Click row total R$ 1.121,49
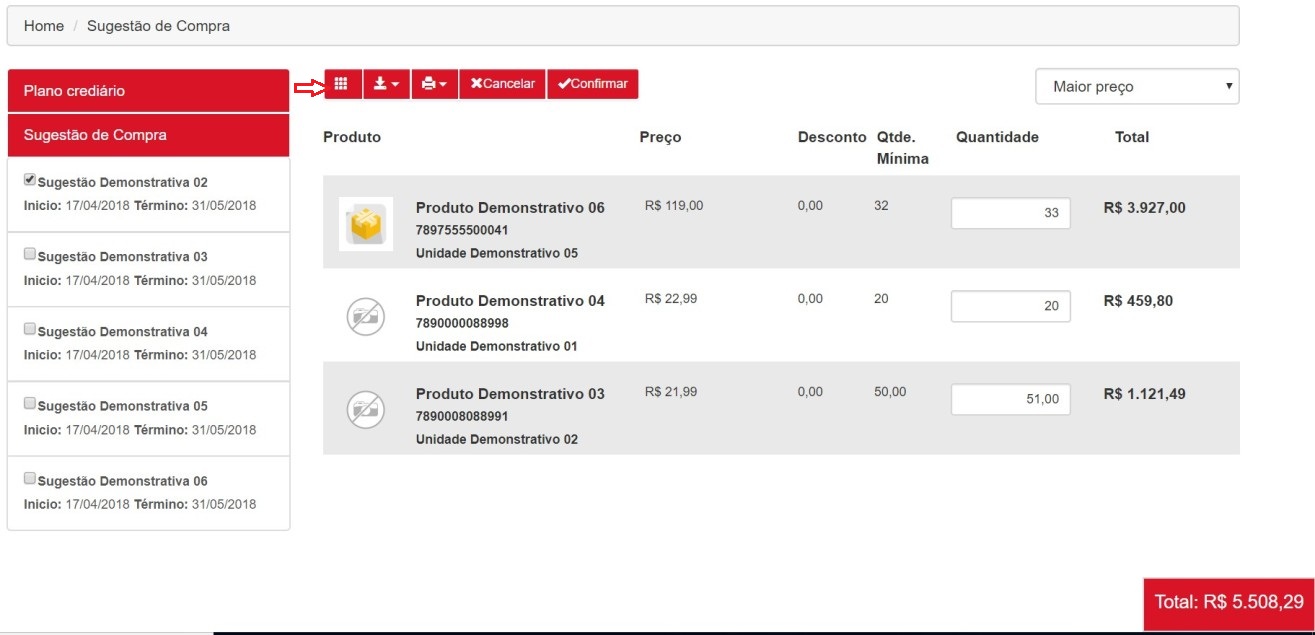The height and width of the screenshot is (635, 1315). 1145,394
